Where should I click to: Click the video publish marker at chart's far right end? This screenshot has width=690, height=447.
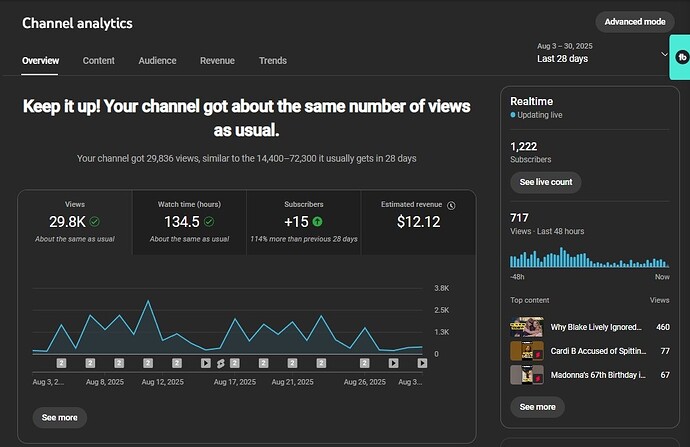422,363
